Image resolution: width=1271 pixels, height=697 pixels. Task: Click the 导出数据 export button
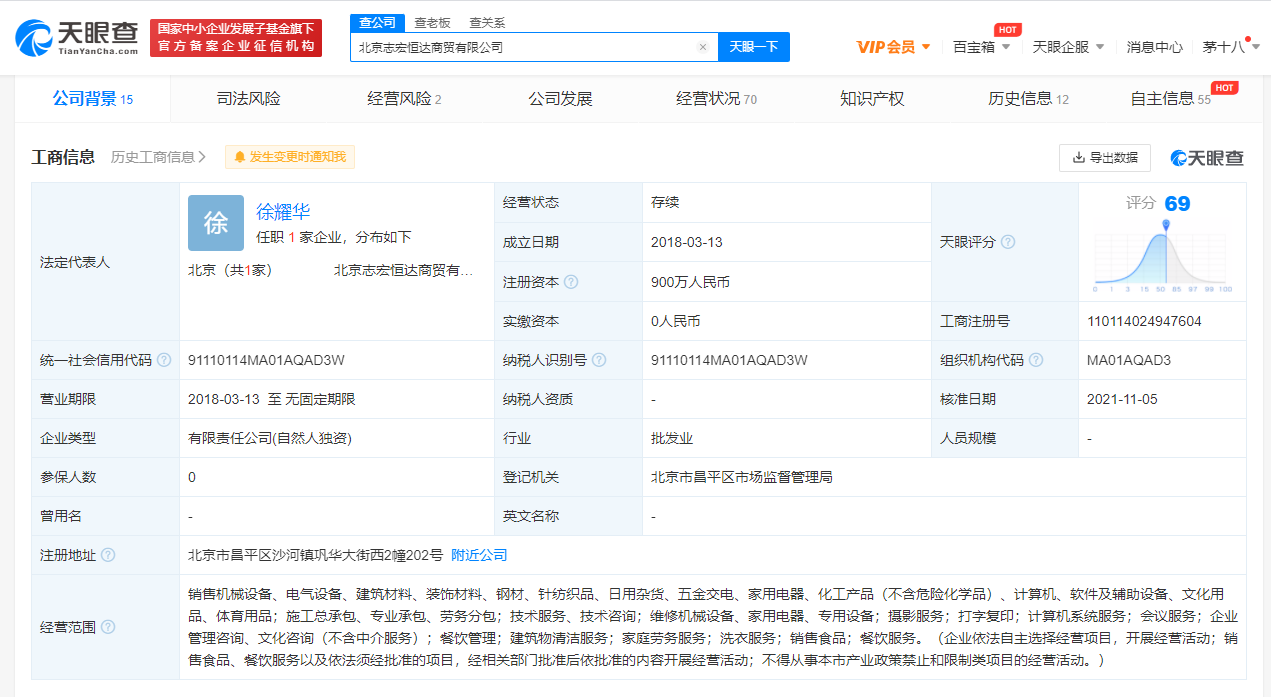pos(1105,158)
